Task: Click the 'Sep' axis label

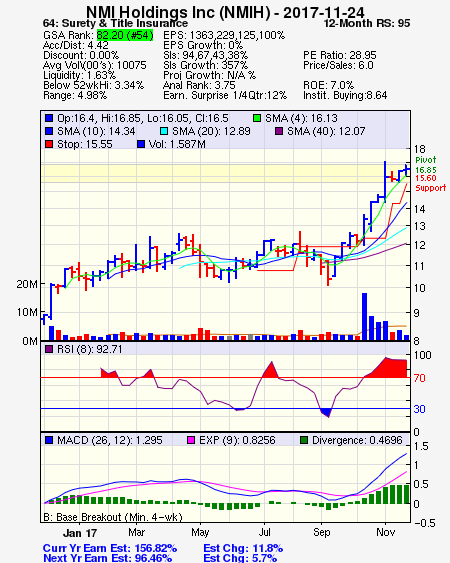Action: [321, 532]
